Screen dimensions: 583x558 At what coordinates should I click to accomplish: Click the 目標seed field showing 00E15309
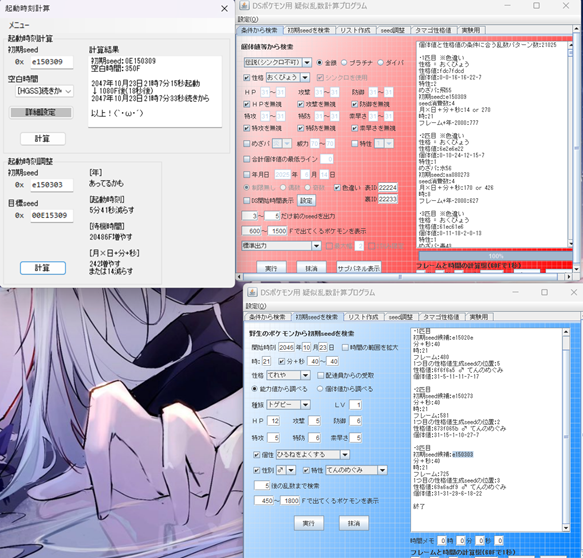pyautogui.click(x=51, y=215)
